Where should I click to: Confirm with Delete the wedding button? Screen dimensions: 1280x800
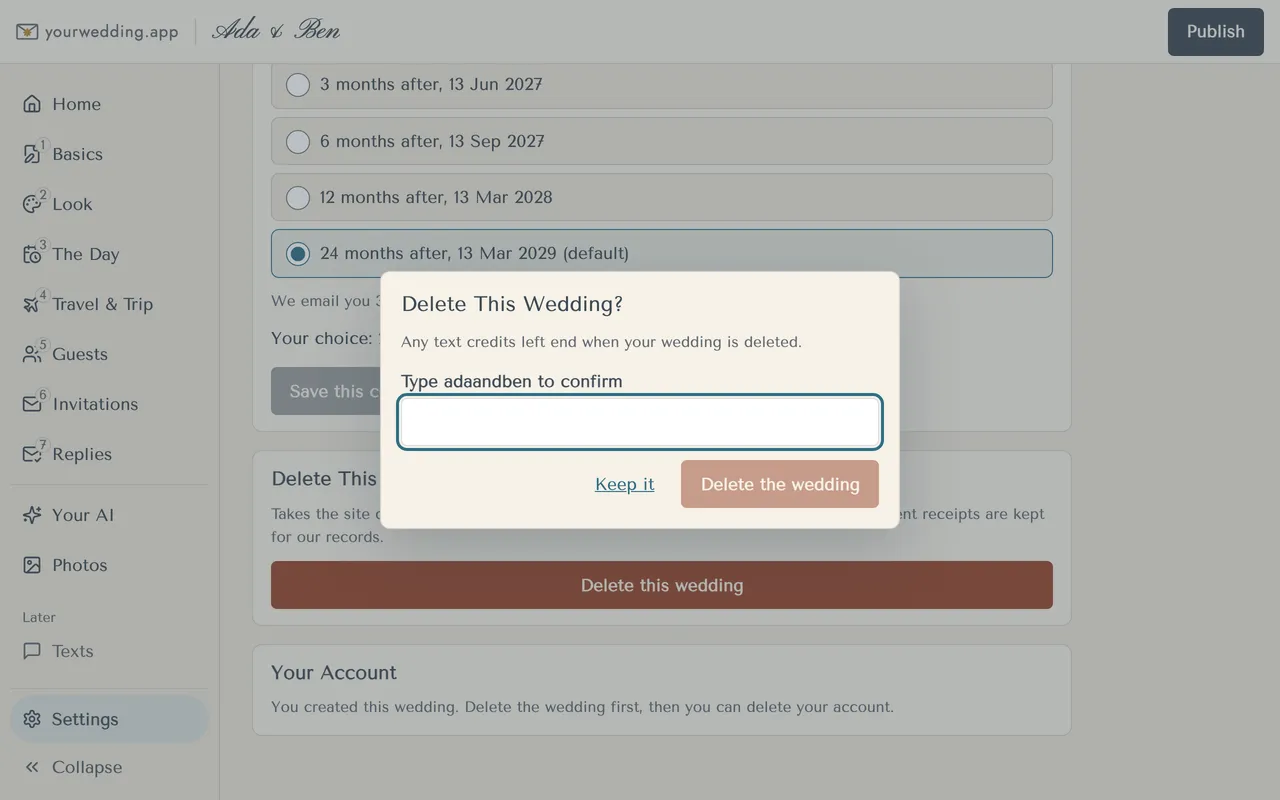click(x=780, y=484)
